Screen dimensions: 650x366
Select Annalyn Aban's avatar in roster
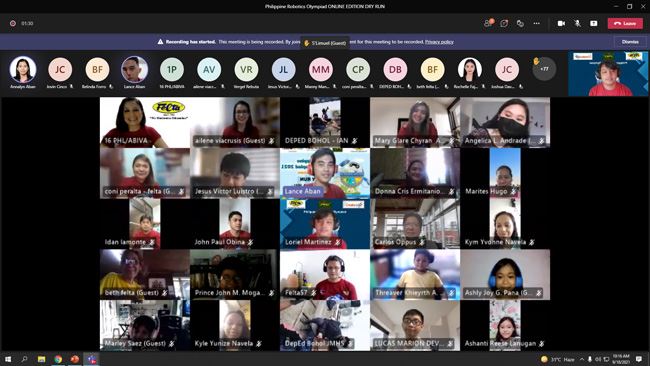(23, 70)
